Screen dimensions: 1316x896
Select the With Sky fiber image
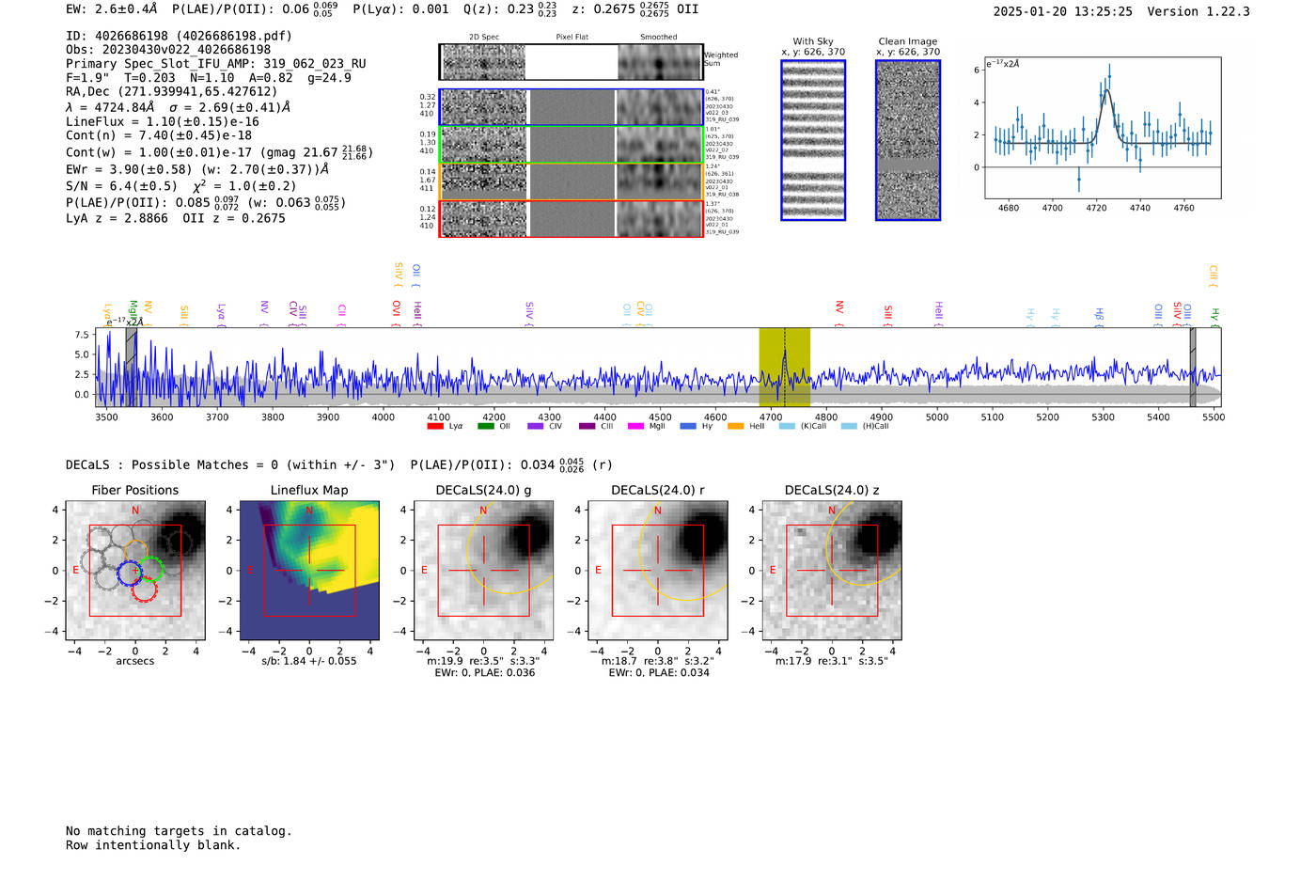pos(813,140)
